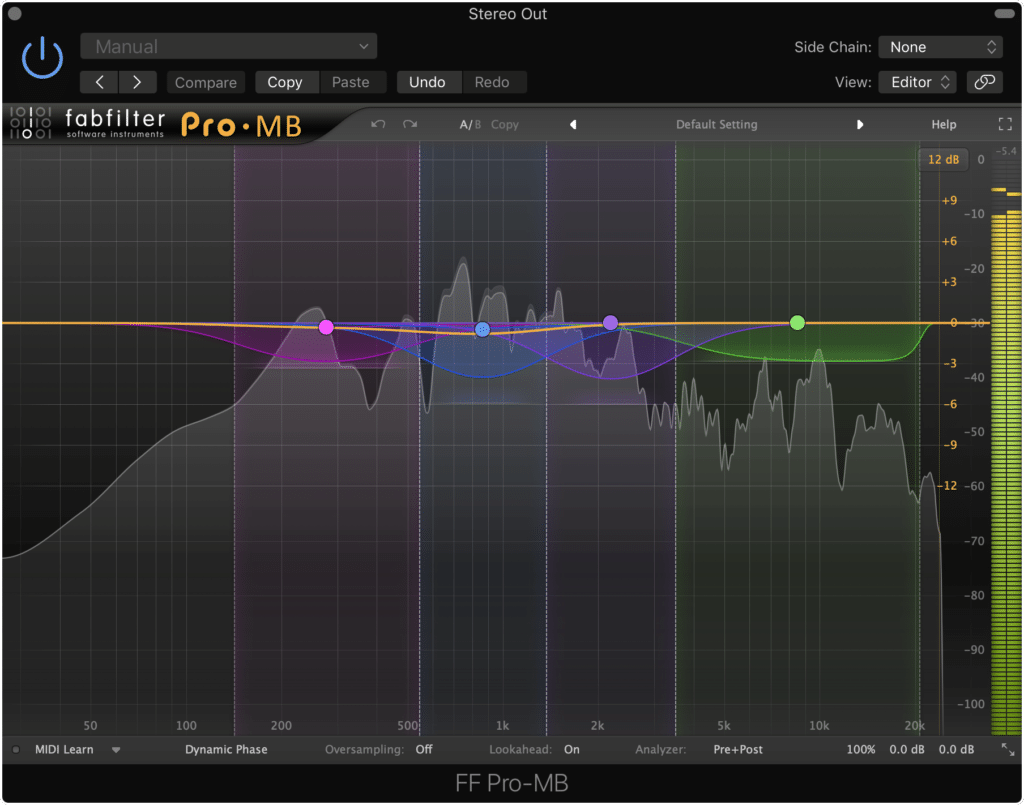Select the blue band handle
Image resolution: width=1024 pixels, height=805 pixels.
(x=482, y=329)
